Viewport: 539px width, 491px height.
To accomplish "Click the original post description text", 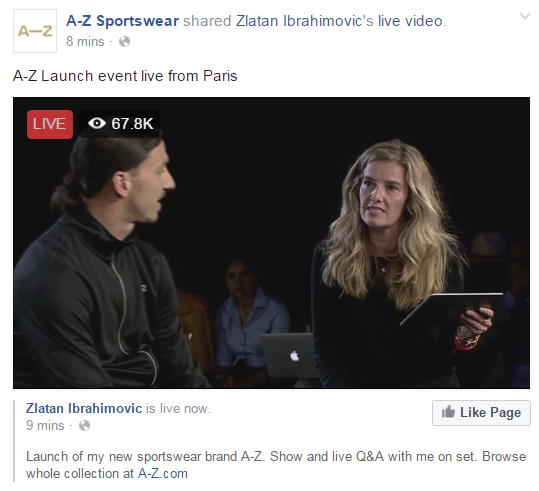I will 276,465.
